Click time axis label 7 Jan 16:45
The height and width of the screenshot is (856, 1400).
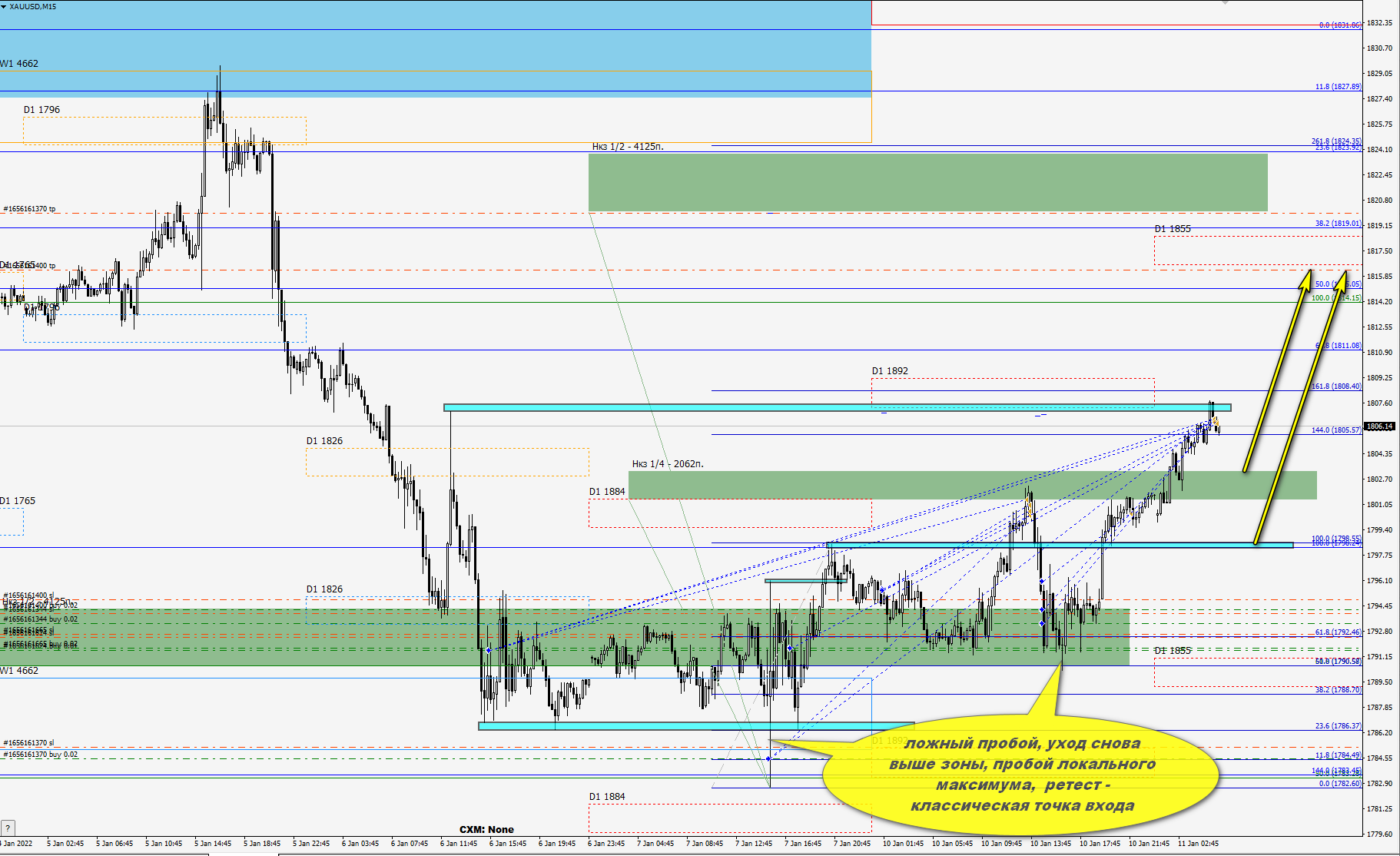pos(803,844)
